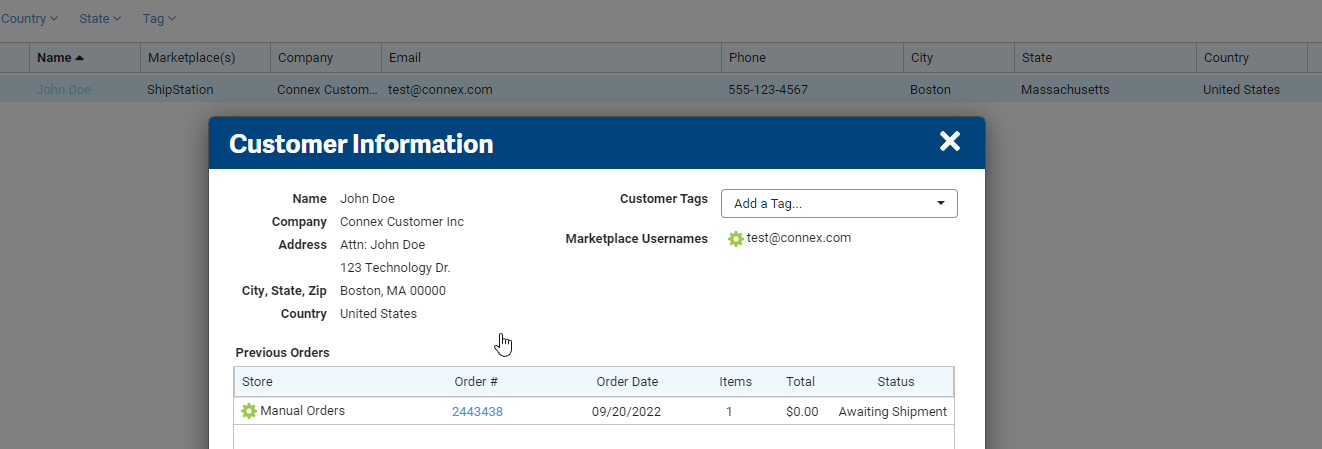1322x449 pixels.
Task: Sort by the Company column header
Action: [326, 58]
